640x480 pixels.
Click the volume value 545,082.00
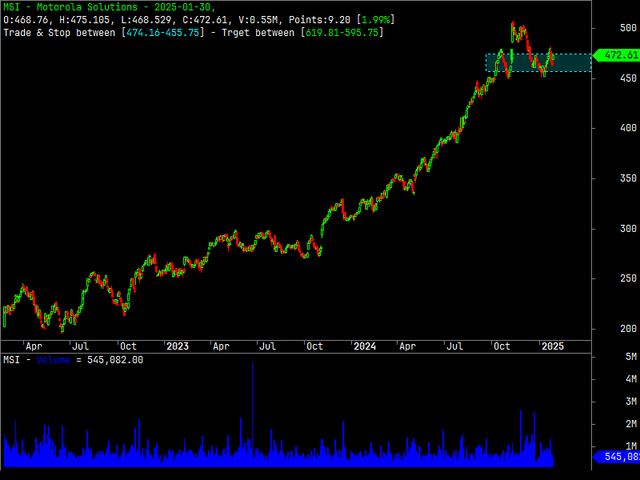click(x=115, y=360)
